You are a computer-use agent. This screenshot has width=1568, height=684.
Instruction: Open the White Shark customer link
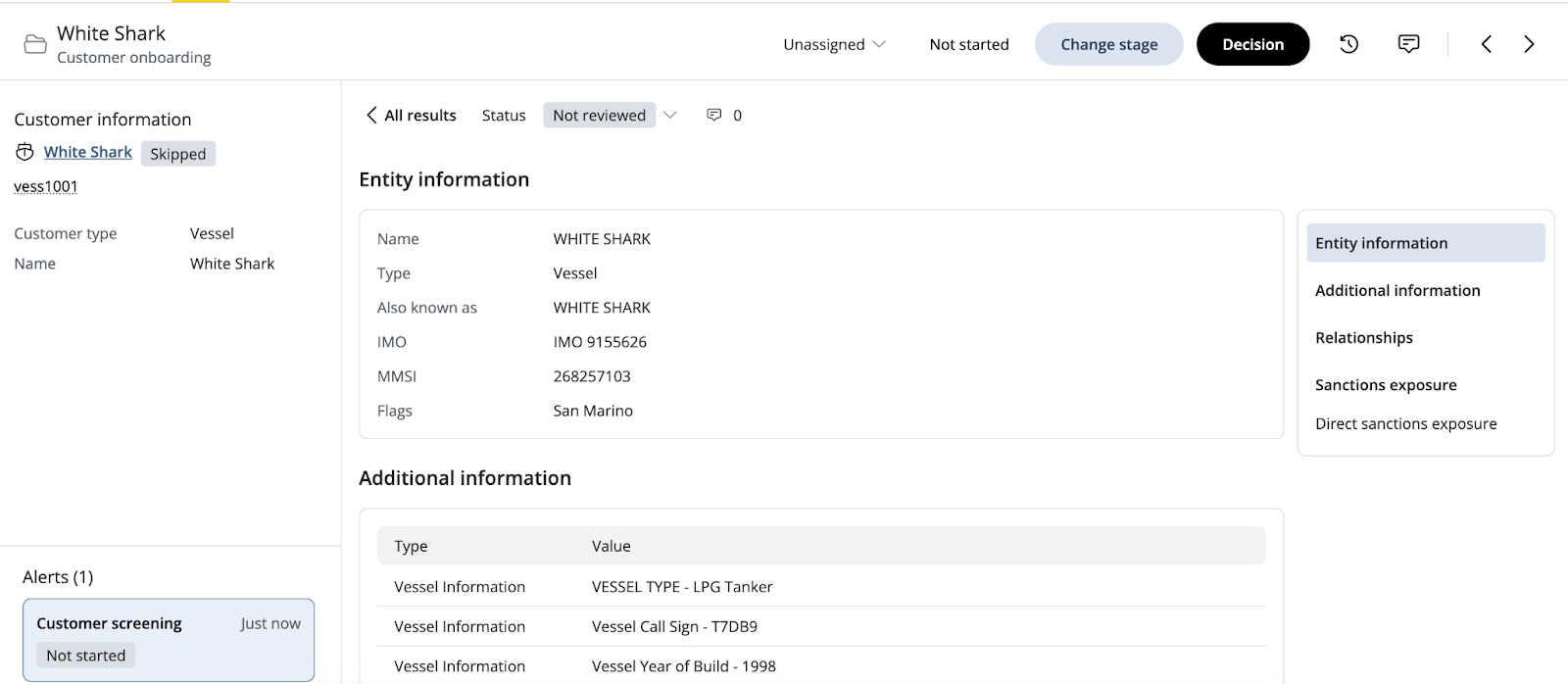point(88,152)
